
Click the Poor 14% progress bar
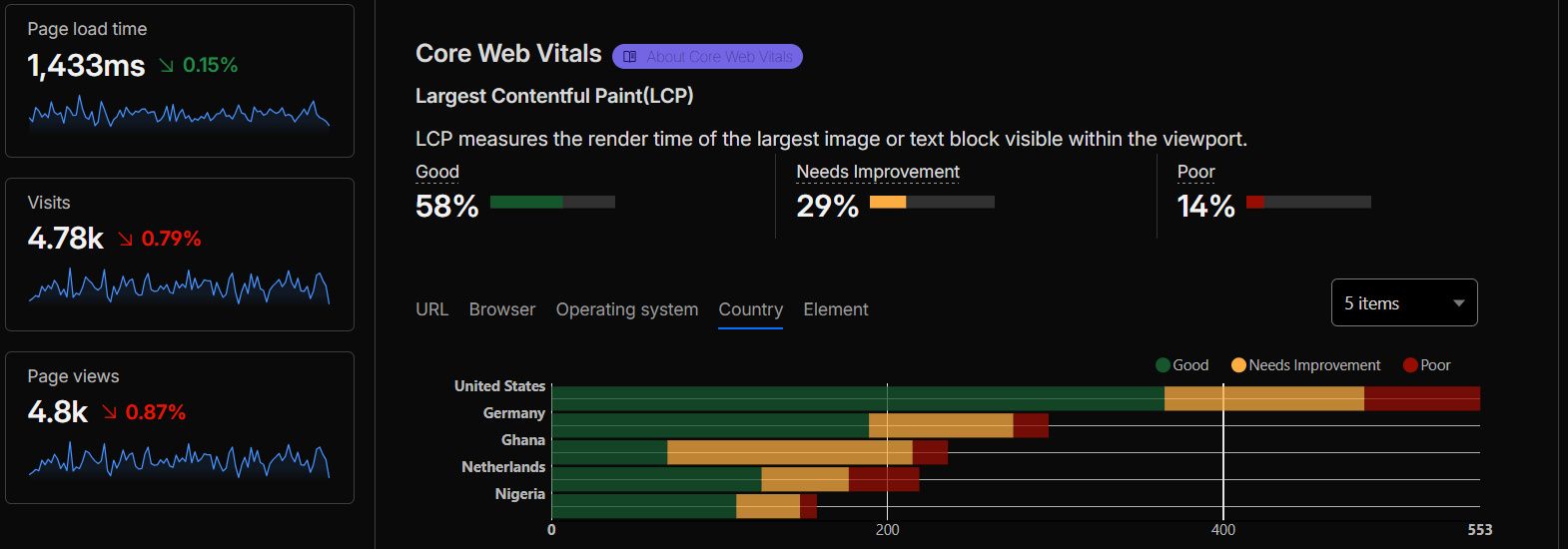(x=1308, y=202)
